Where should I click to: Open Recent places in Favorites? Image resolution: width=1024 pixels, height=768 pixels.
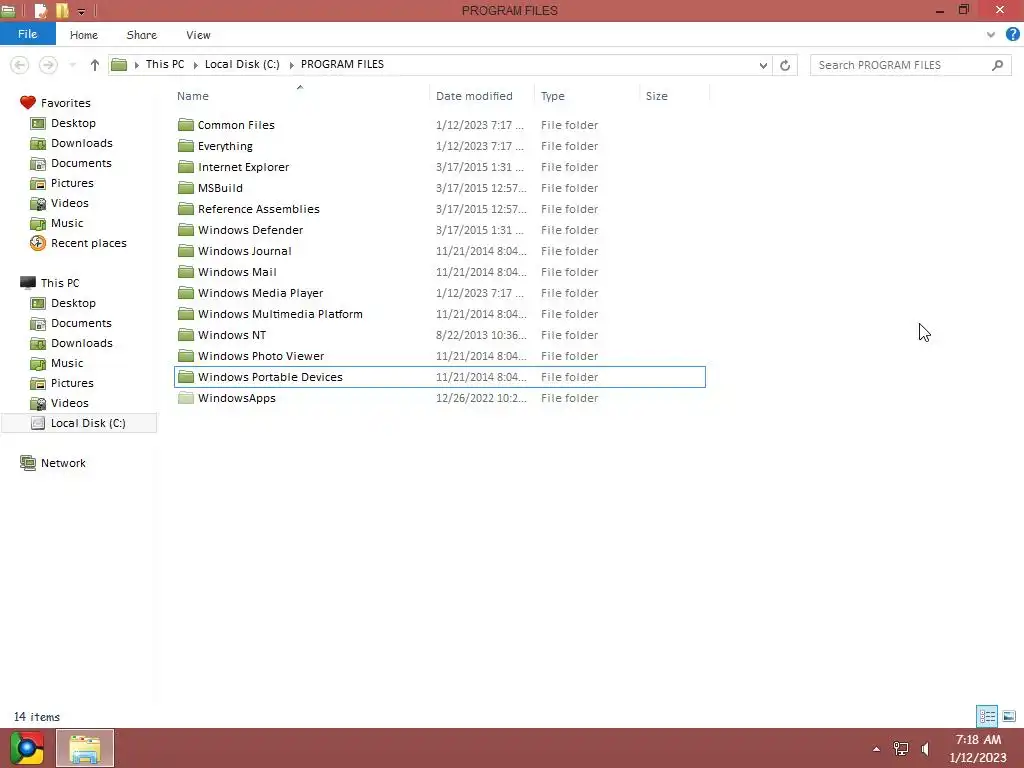[89, 243]
